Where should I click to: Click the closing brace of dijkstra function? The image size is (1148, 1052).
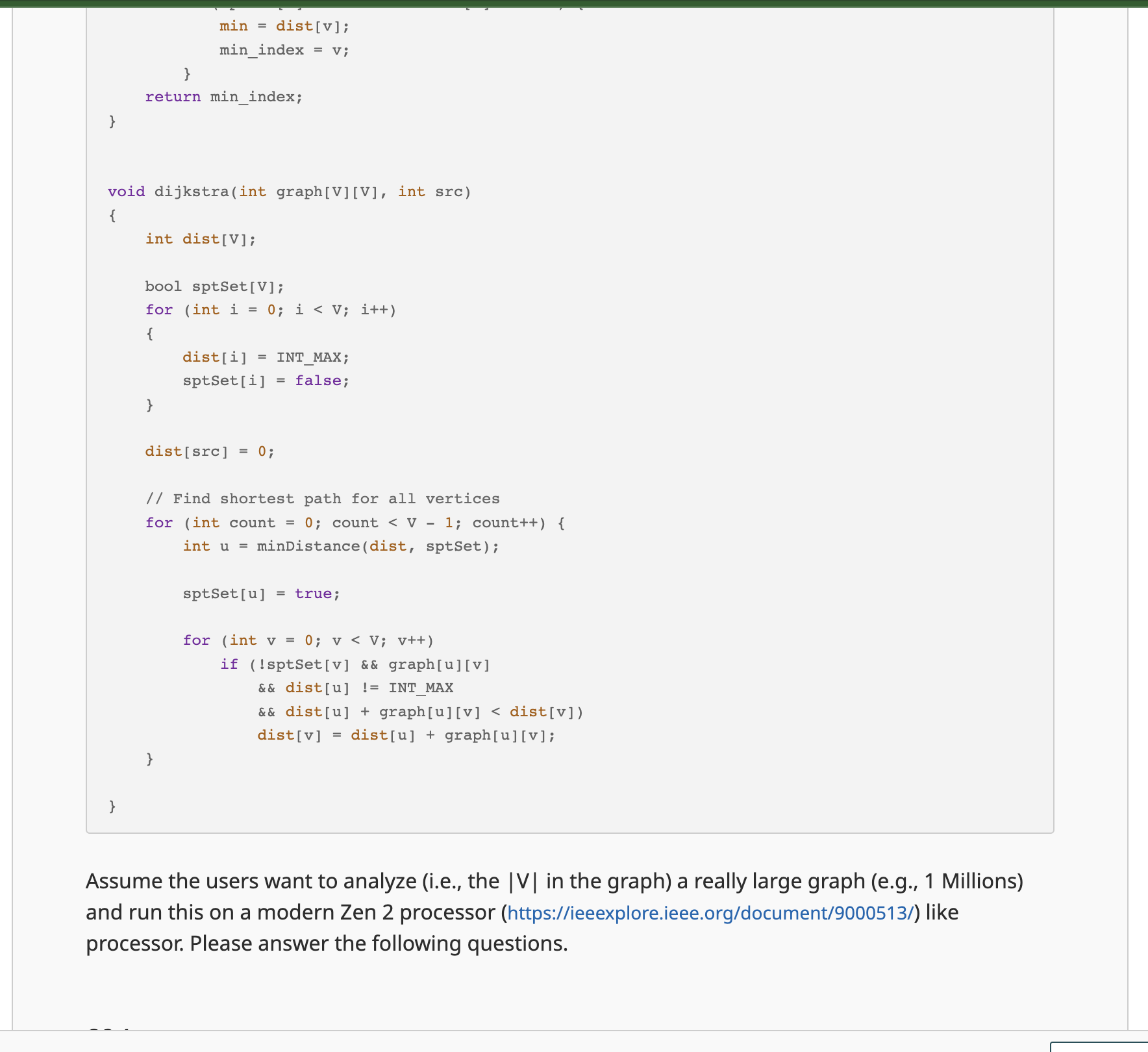click(112, 807)
